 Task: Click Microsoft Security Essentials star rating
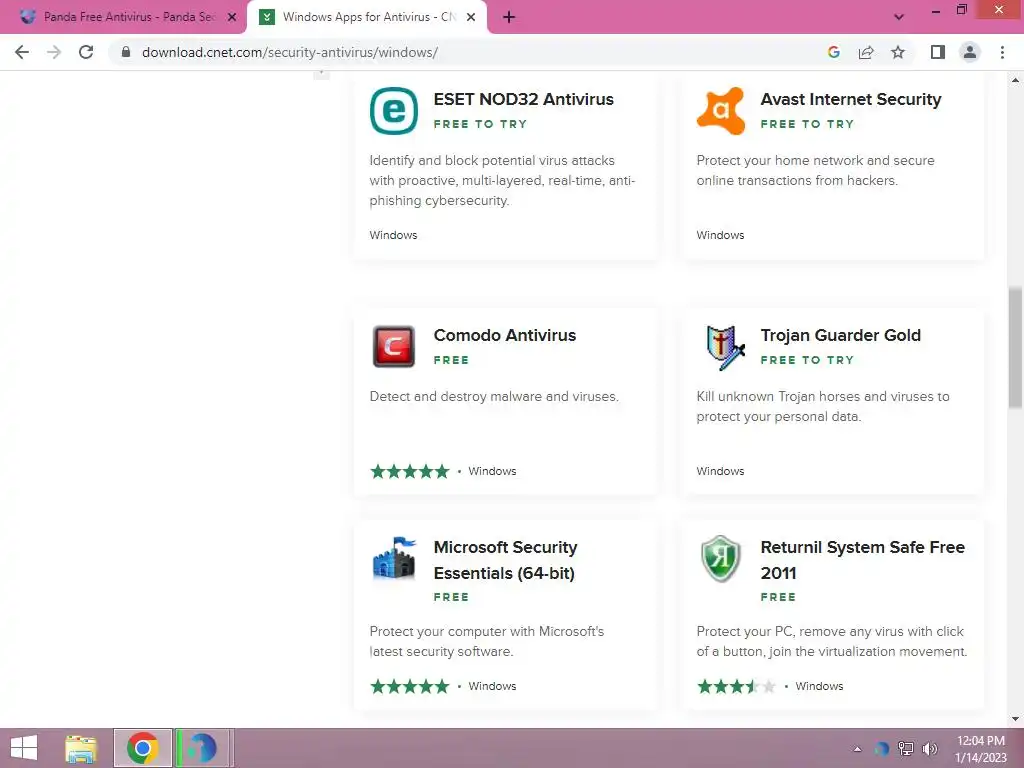tap(409, 686)
